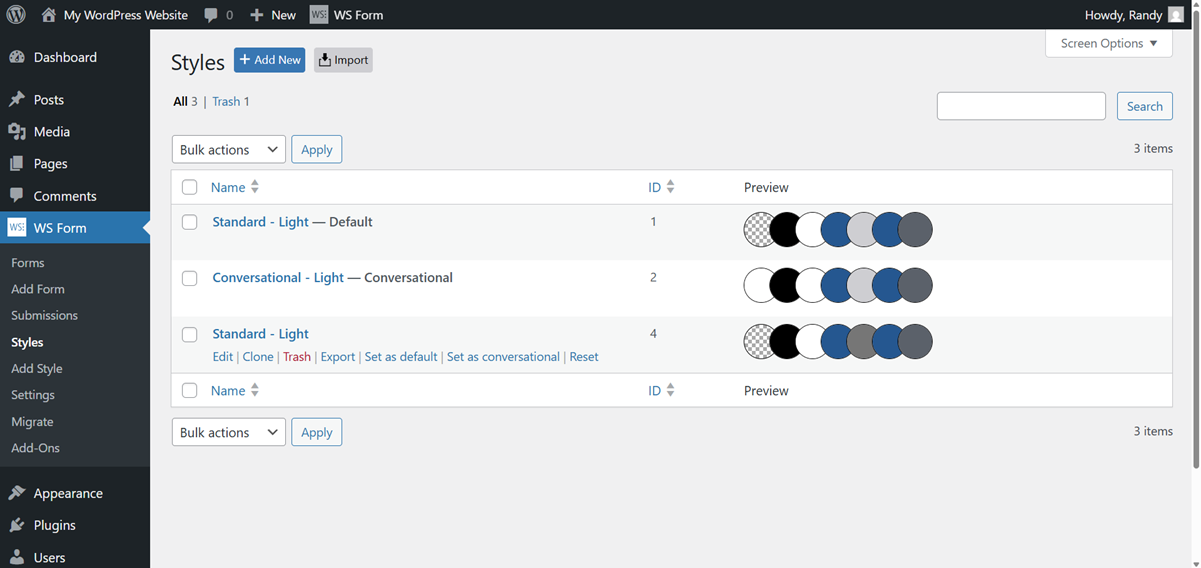Click the WS Form icon in top admin bar
This screenshot has height=568, width=1201.
(x=319, y=15)
